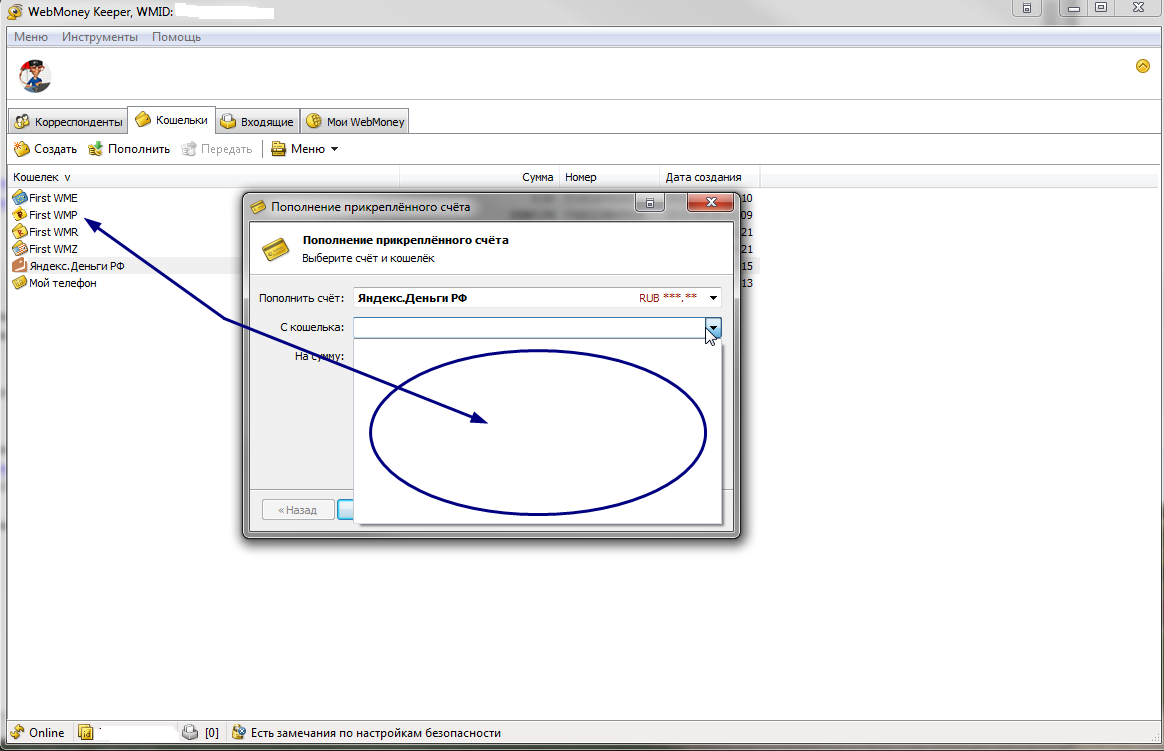This screenshot has height=751, width=1164.
Task: Open the Помощь menu
Action: (176, 37)
